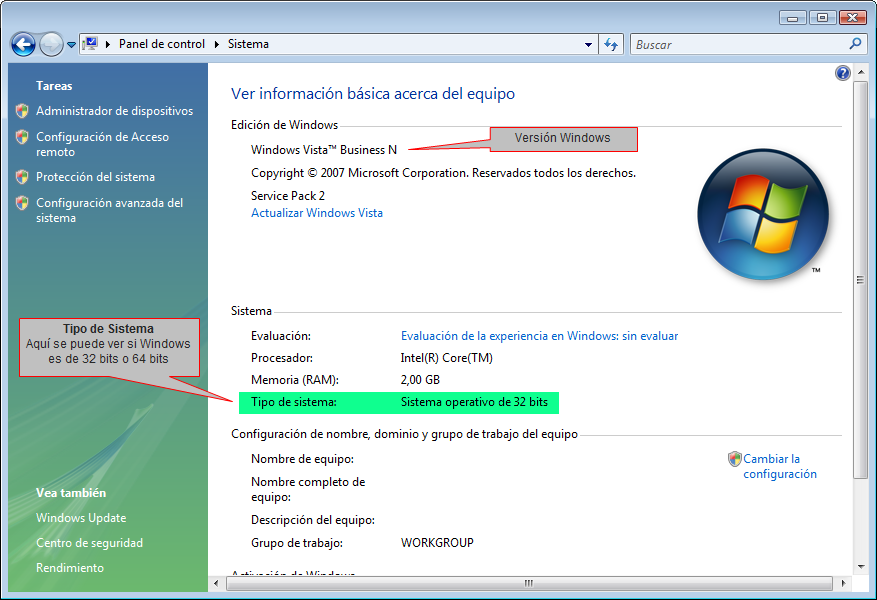Click the Windows Vista logo orb

click(763, 214)
